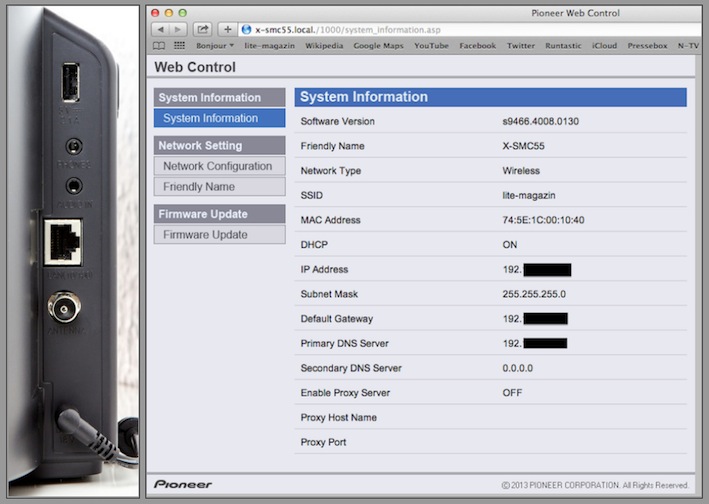Image resolution: width=709 pixels, height=504 pixels.
Task: Open the Bonjour bookmarks dropdown
Action: click(x=215, y=46)
